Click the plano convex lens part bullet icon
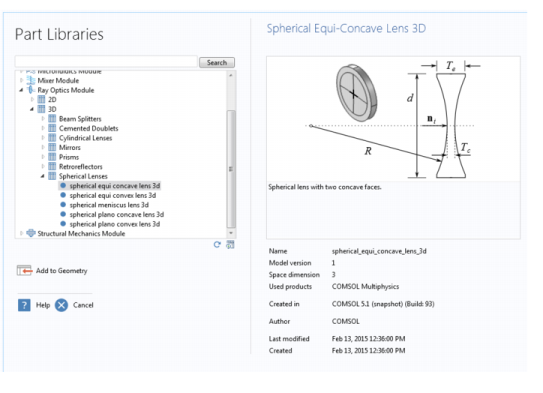The height and width of the screenshot is (393, 543). click(63, 224)
